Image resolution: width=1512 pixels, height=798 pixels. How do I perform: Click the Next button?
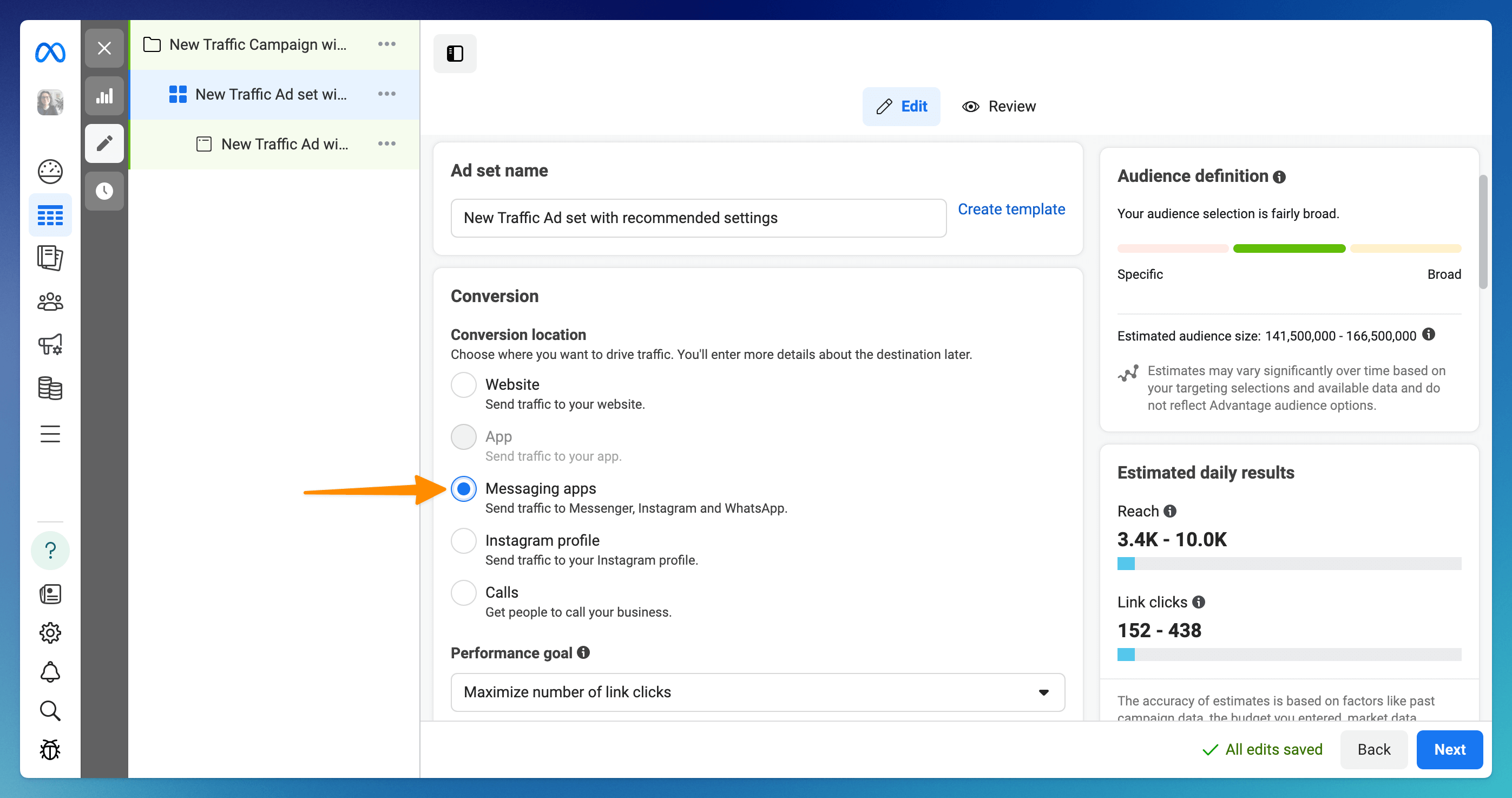[x=1449, y=749]
